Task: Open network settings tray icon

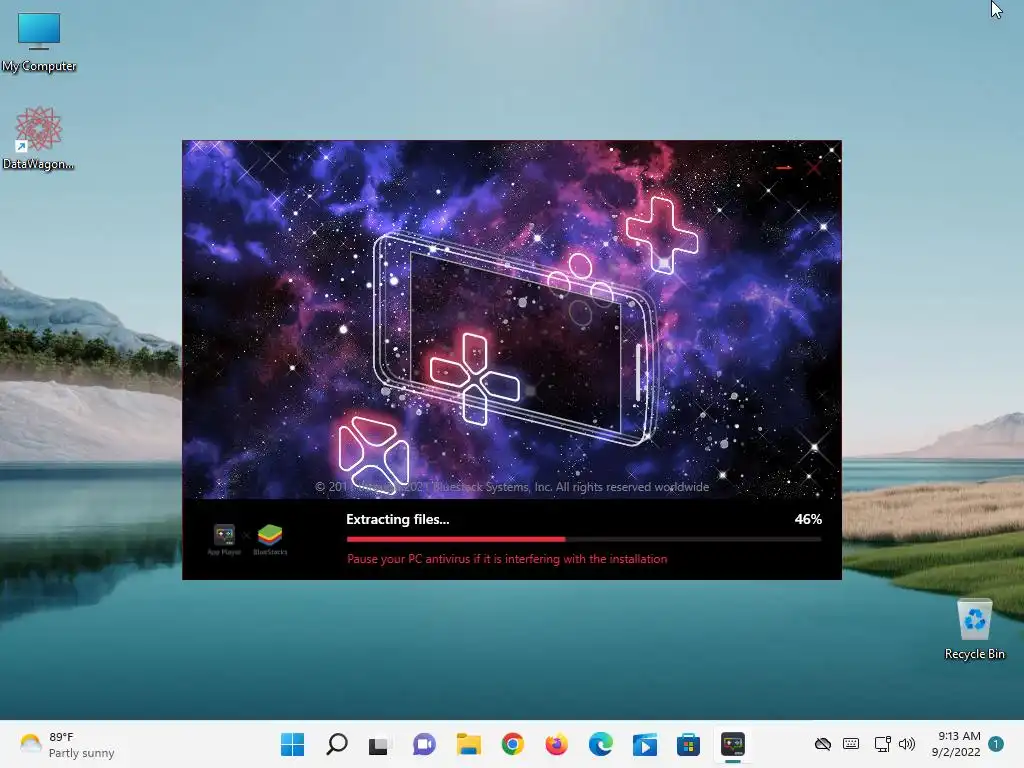Action: tap(882, 744)
